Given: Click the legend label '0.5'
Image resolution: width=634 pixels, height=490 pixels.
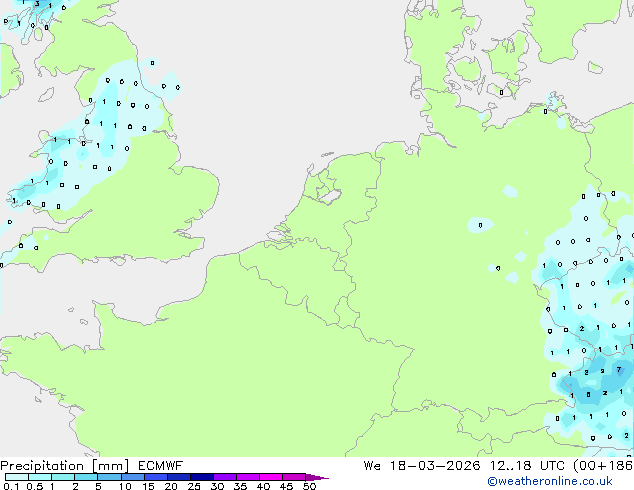Looking at the screenshot, I should tap(35, 486).
